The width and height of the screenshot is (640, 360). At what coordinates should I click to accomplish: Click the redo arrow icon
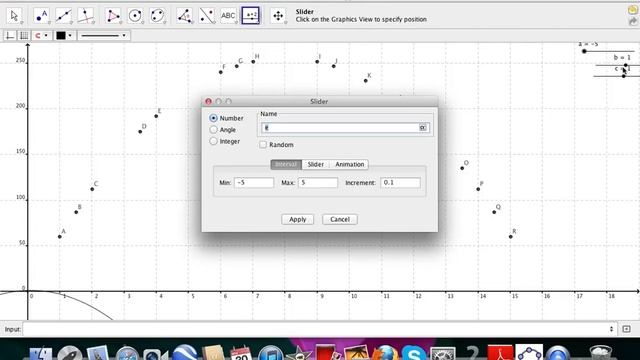633,22
